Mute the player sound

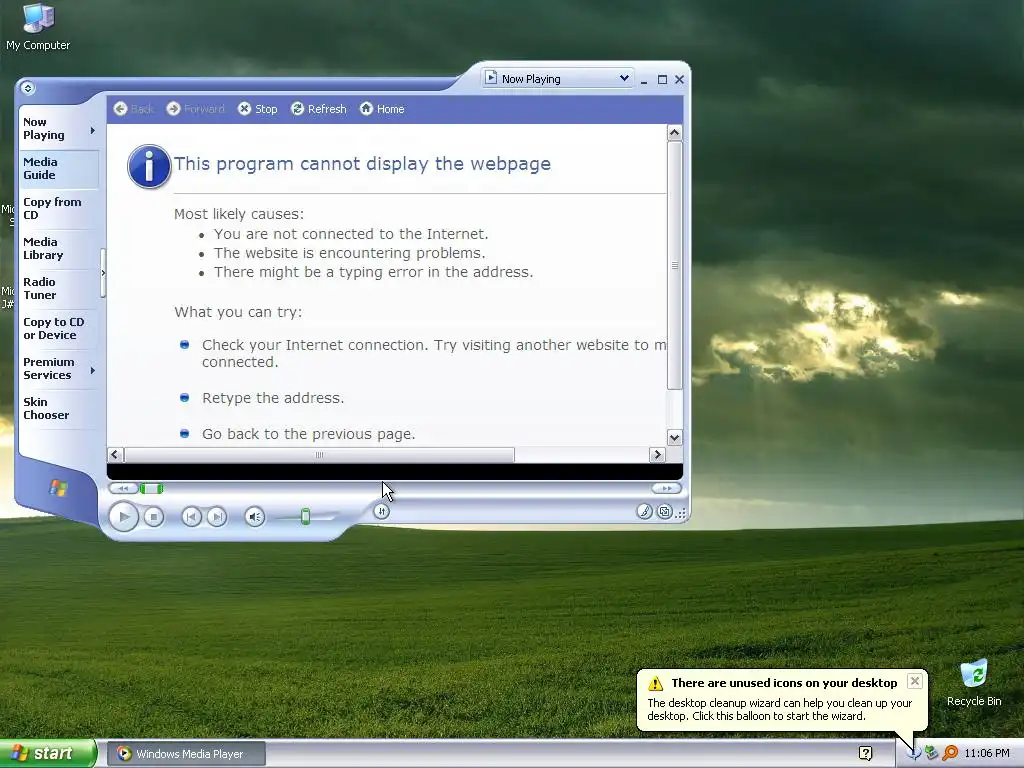pyautogui.click(x=255, y=517)
